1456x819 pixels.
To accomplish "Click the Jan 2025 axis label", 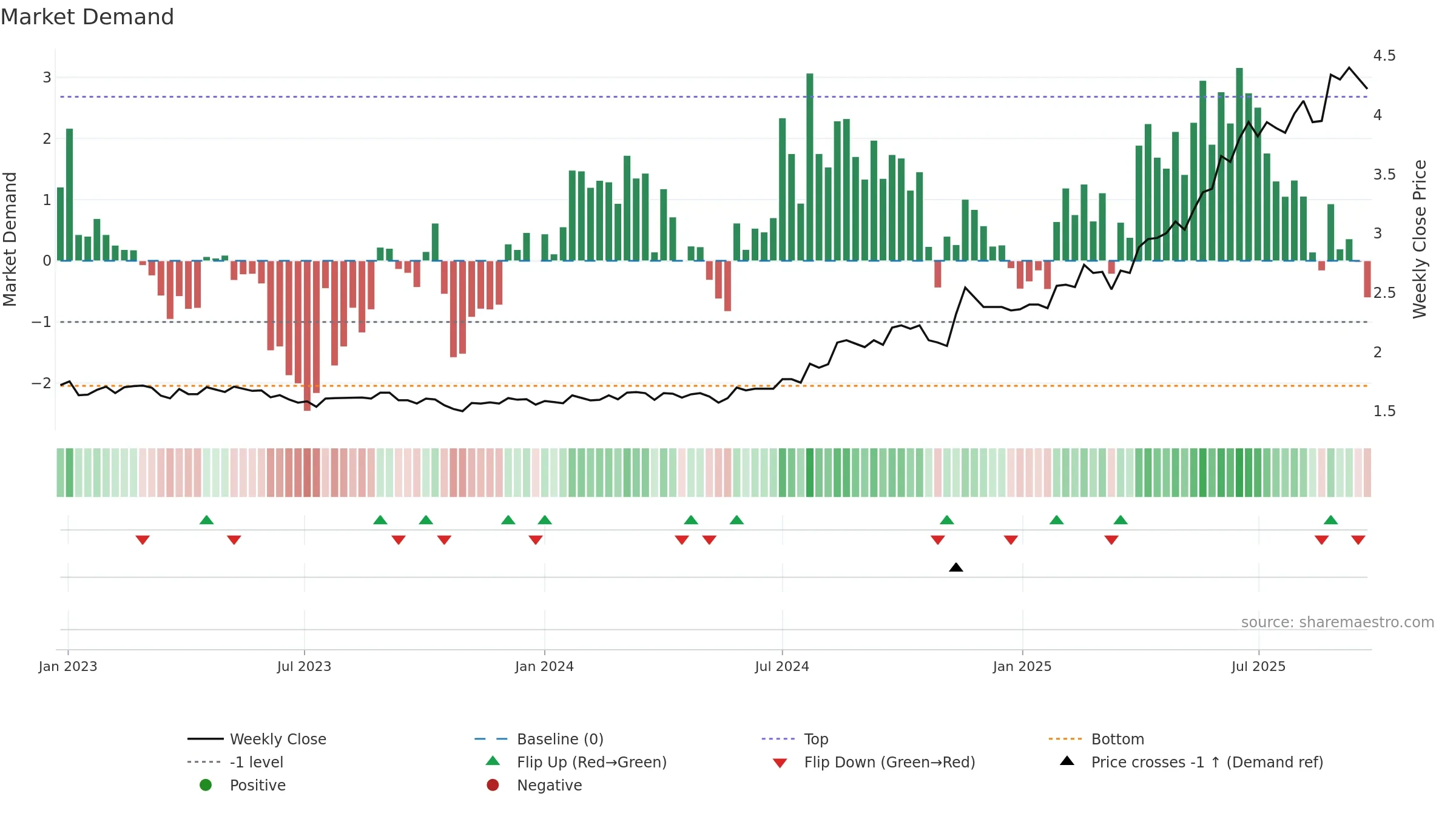I will coord(1022,666).
